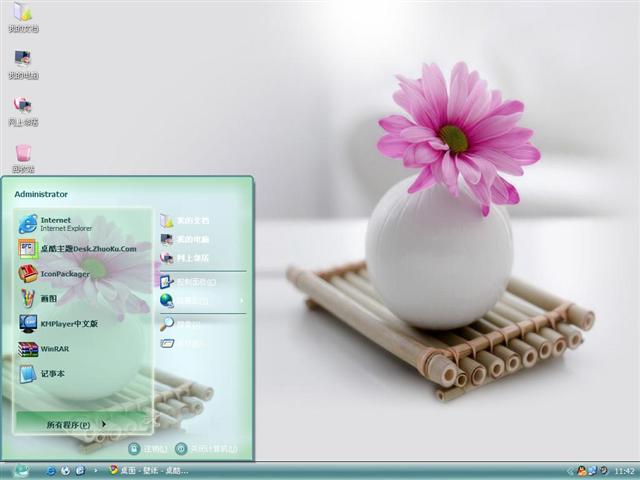Open the globe network connections icon entry
Viewport: 640px width, 480px height.
point(166,301)
